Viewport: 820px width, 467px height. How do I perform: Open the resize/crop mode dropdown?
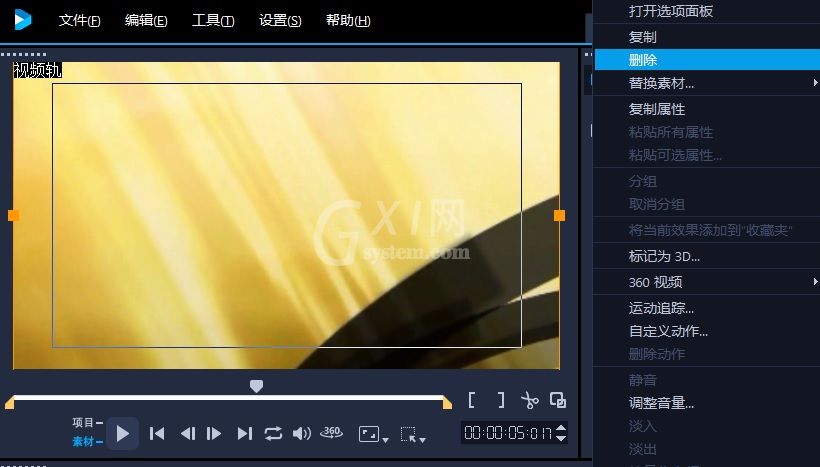point(413,435)
